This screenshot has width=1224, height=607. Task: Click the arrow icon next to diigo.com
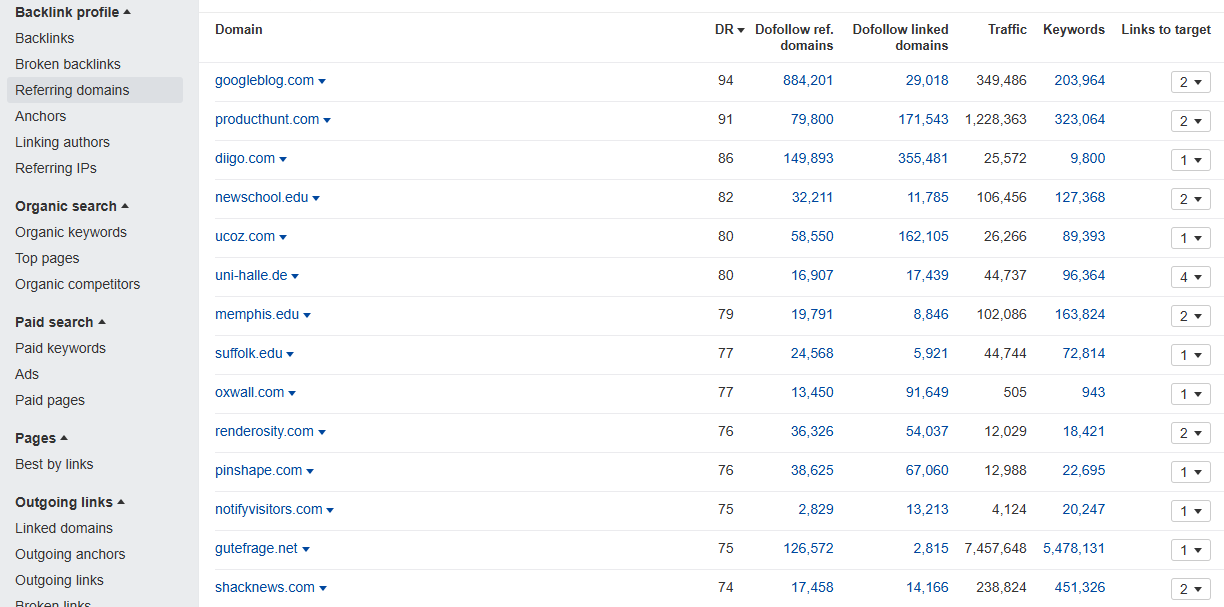pos(283,159)
